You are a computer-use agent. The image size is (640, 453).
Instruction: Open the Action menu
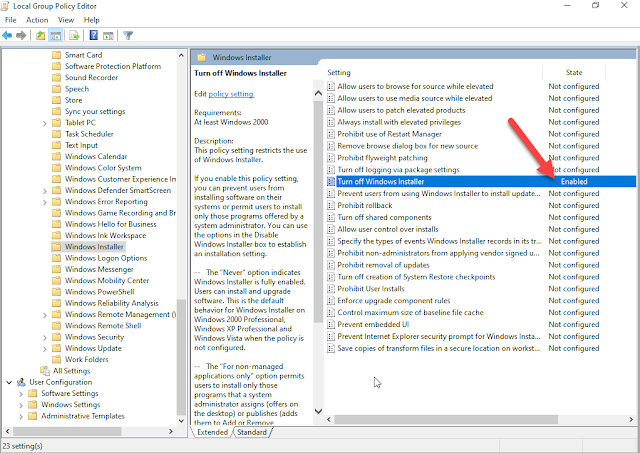click(37, 20)
